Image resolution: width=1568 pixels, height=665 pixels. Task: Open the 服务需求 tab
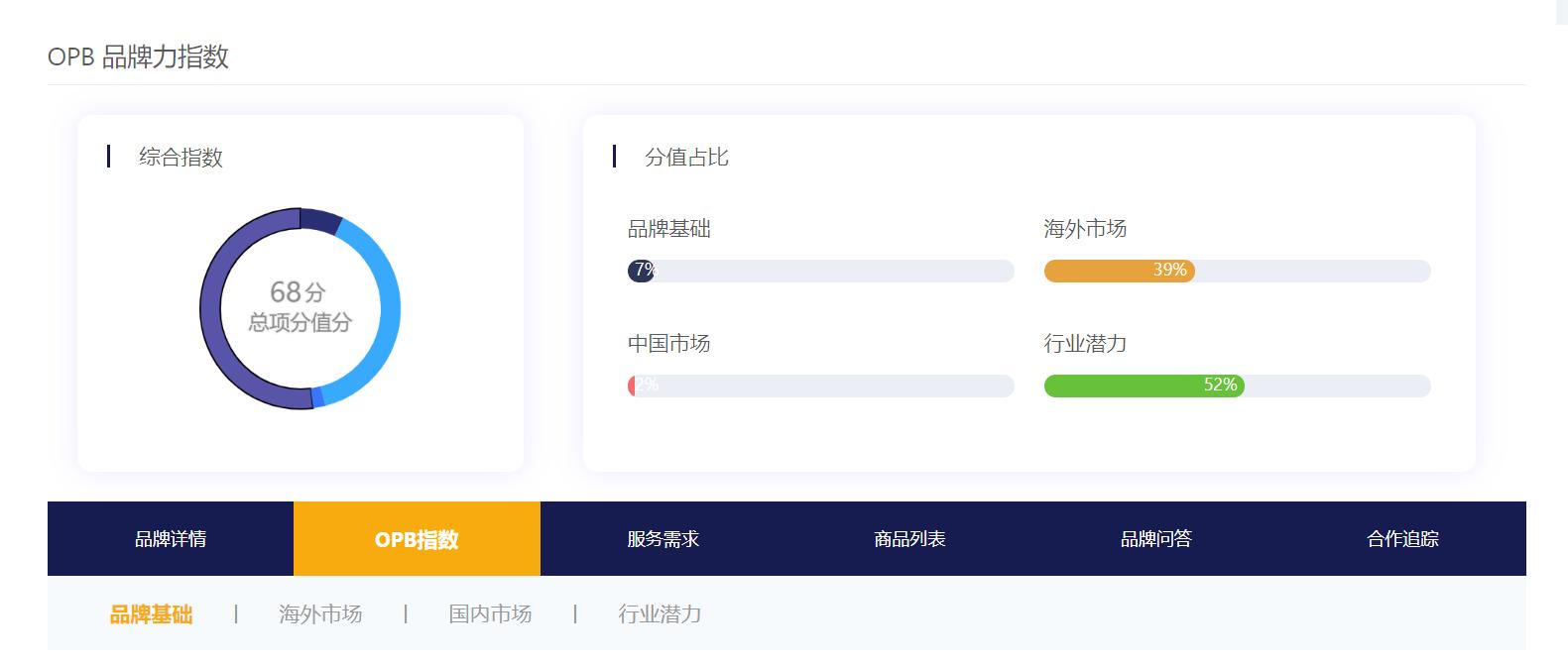[661, 538]
